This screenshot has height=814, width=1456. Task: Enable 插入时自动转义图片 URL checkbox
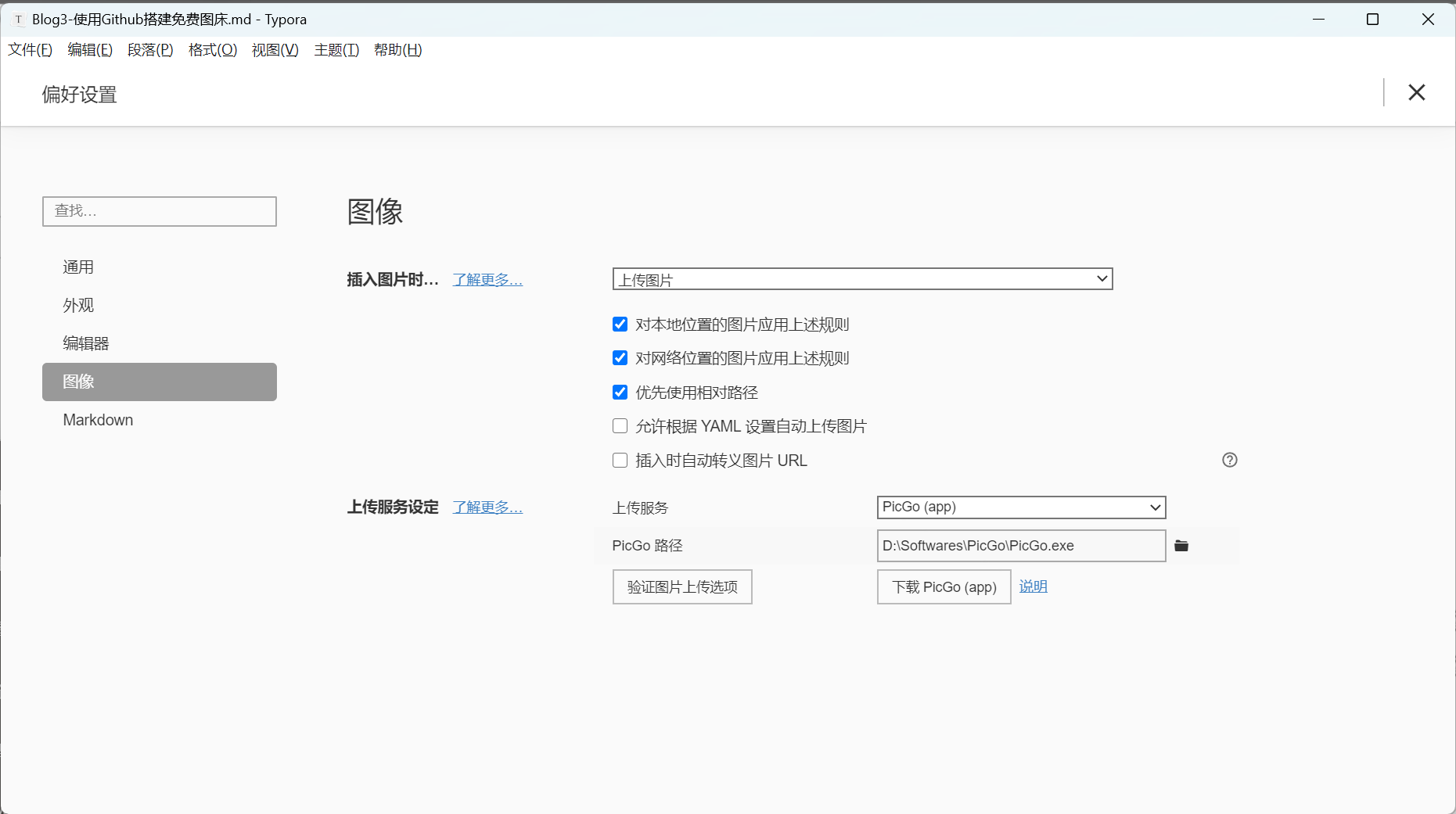coord(620,460)
